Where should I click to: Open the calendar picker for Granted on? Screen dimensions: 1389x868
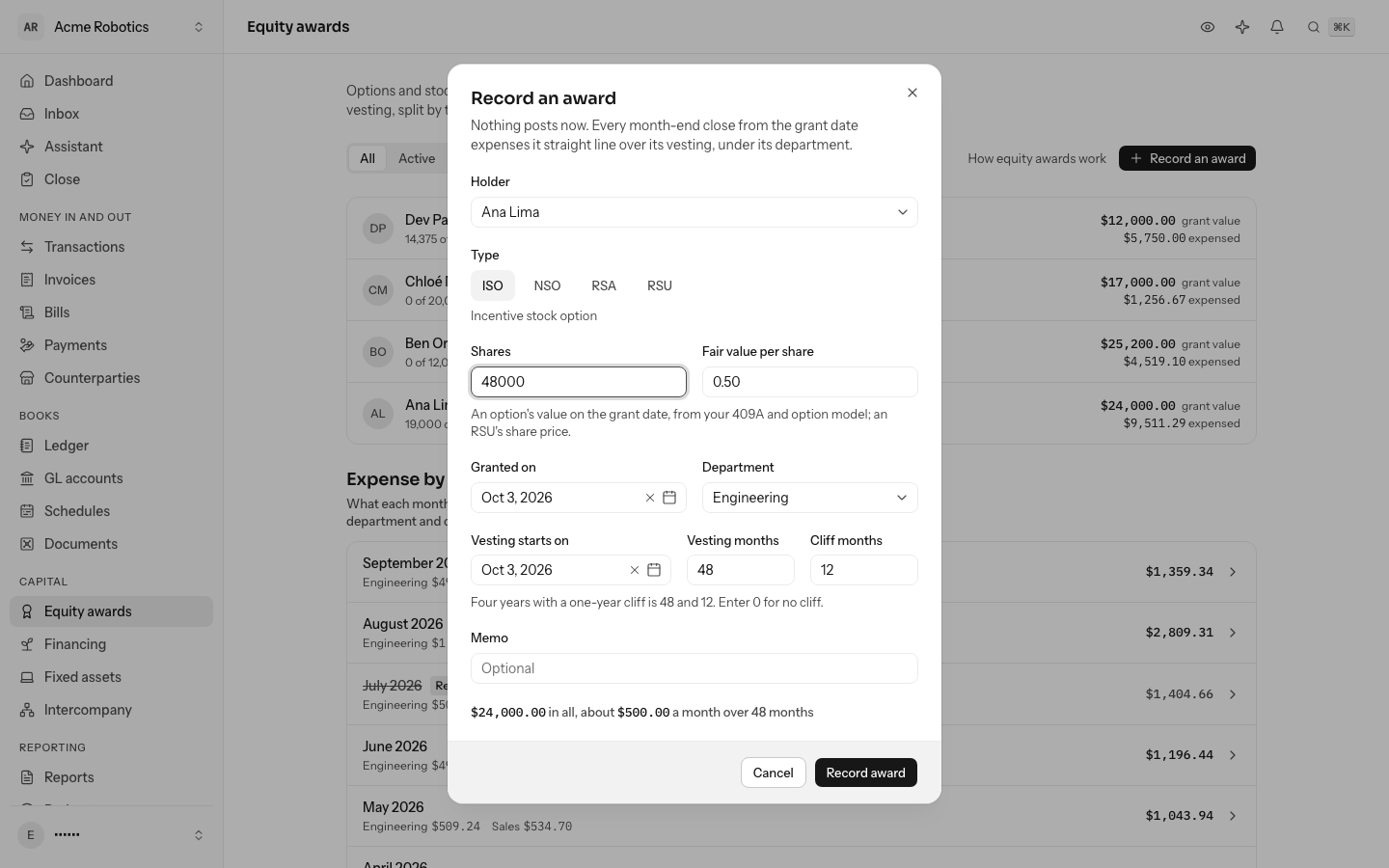coord(669,498)
